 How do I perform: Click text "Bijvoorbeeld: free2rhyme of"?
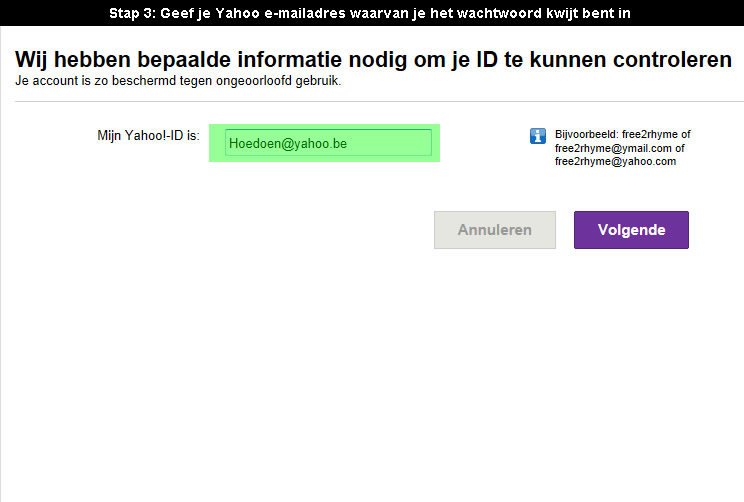pos(623,134)
